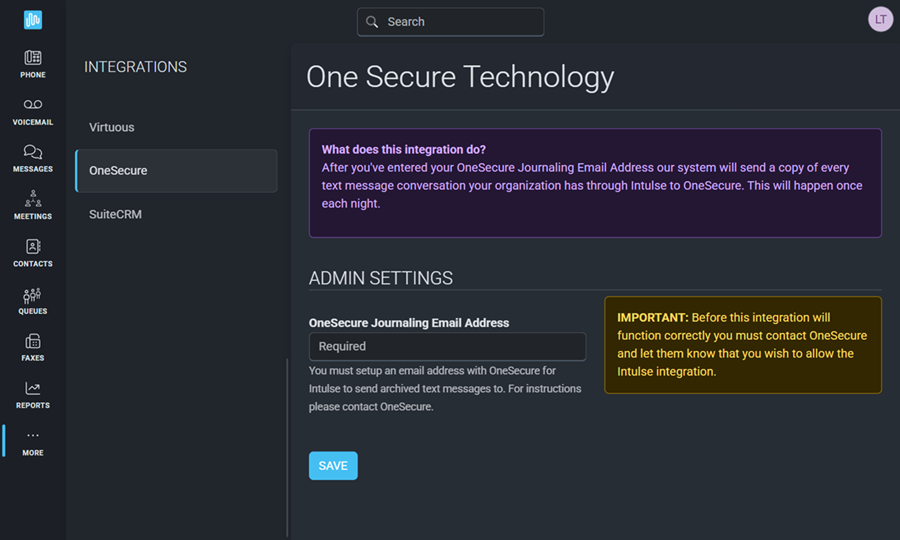Open the LT user avatar menu
900x540 pixels.
[x=880, y=20]
